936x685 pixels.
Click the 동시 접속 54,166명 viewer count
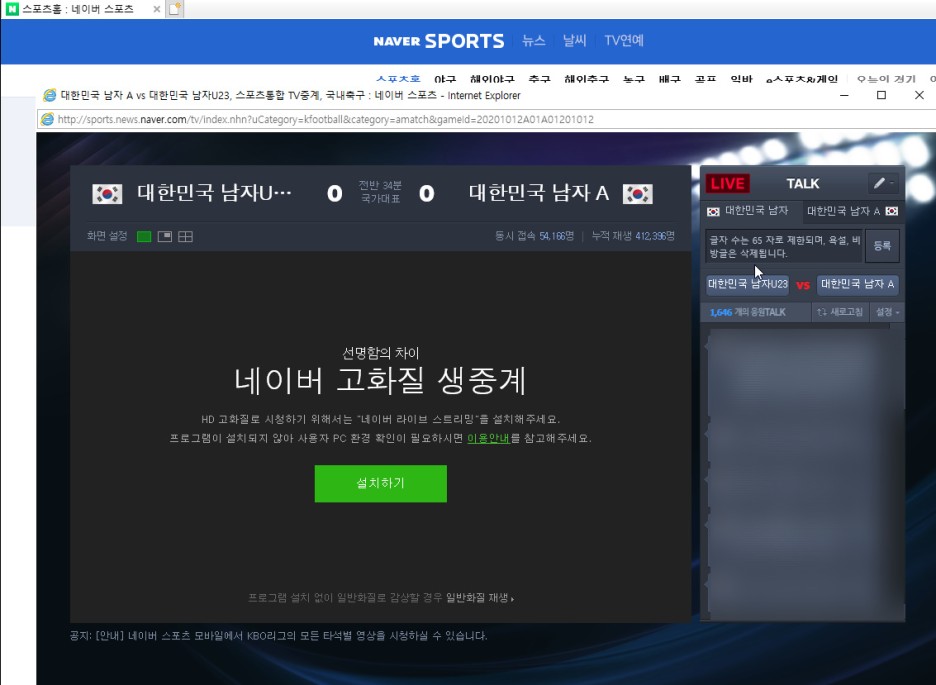pyautogui.click(x=534, y=236)
